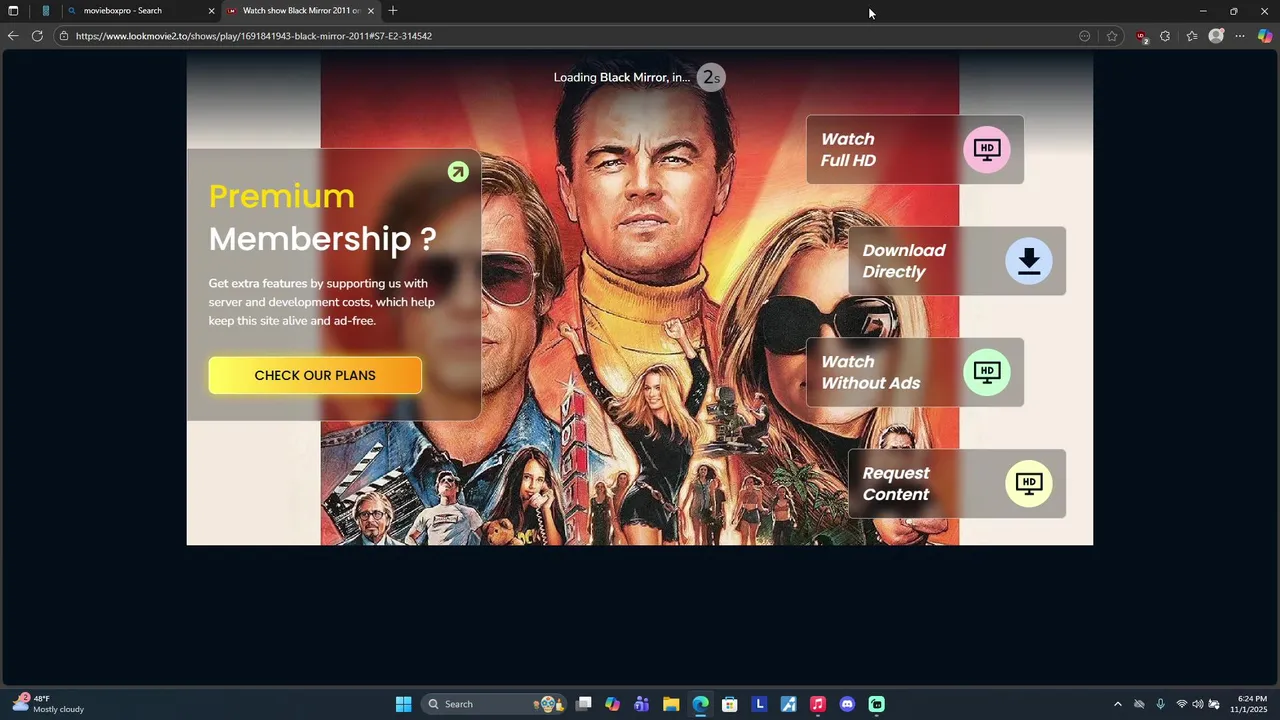Open the tab actions menu icon

click(x=13, y=11)
